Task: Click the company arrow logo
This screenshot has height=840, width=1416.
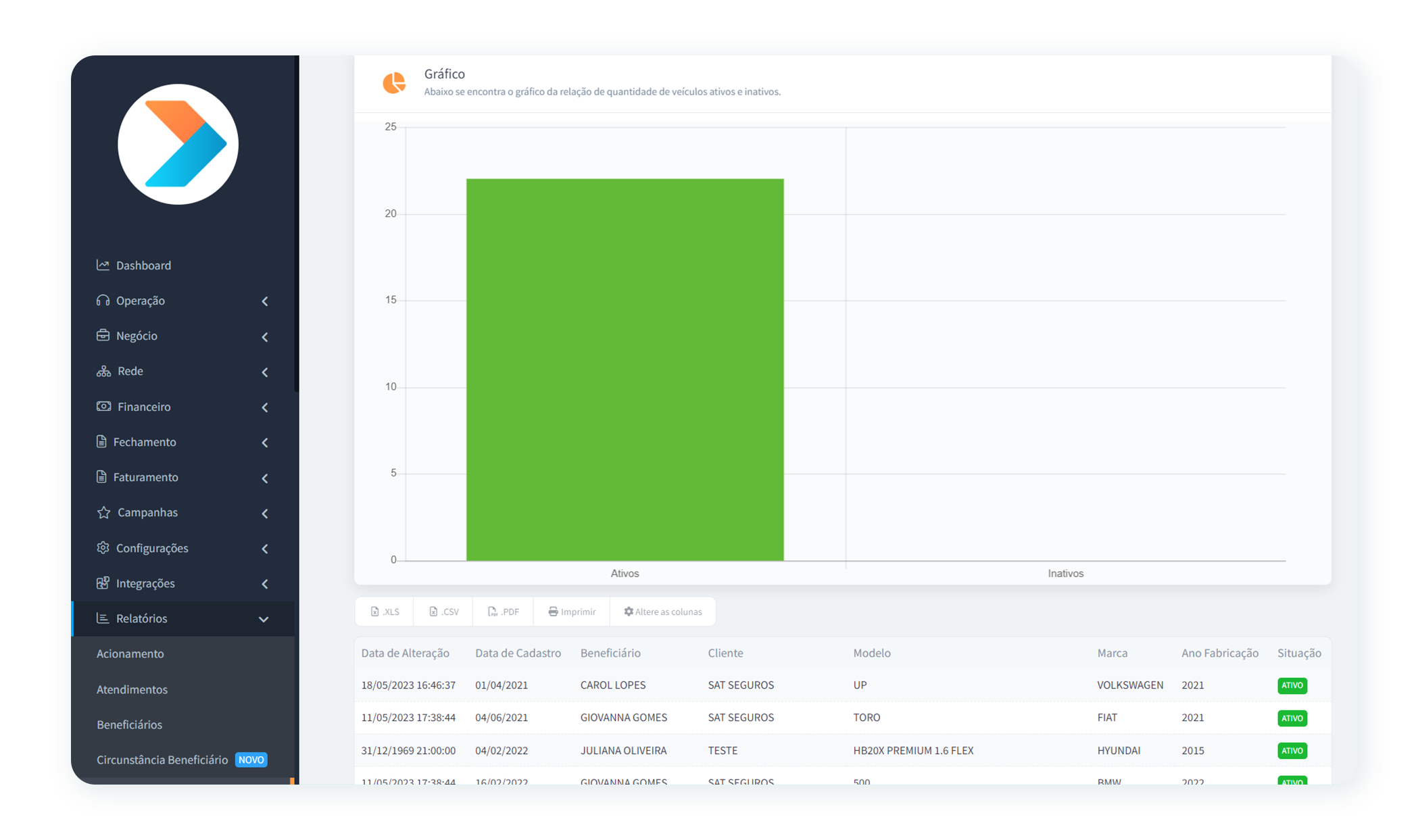Action: pyautogui.click(x=178, y=144)
